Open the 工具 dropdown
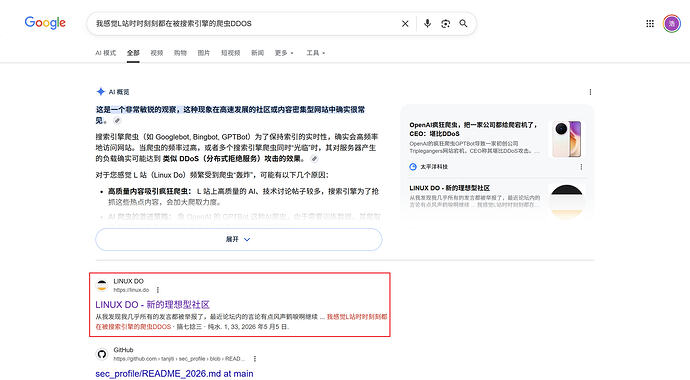The width and height of the screenshot is (690, 380). coord(316,53)
